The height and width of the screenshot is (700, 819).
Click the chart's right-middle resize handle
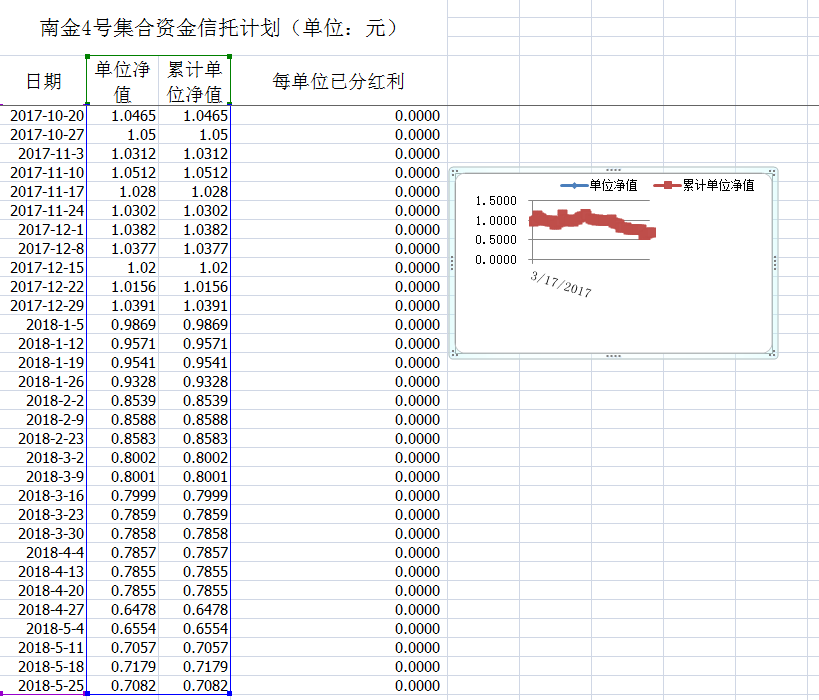[x=774, y=263]
